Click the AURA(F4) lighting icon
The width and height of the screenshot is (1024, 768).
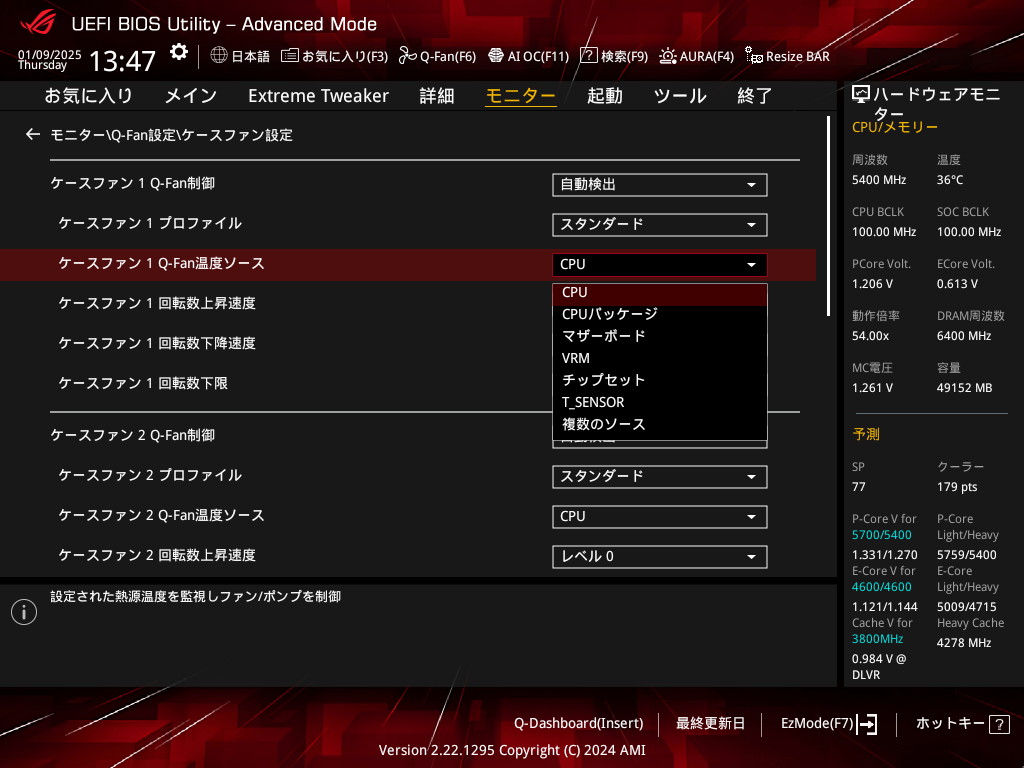click(667, 56)
